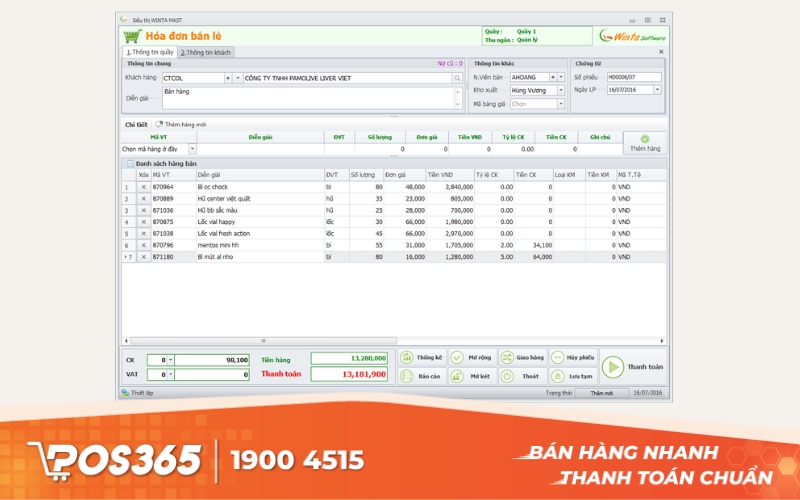The image size is (800, 500).
Task: Click the horizontal scrollbar of item list
Action: [x=263, y=341]
